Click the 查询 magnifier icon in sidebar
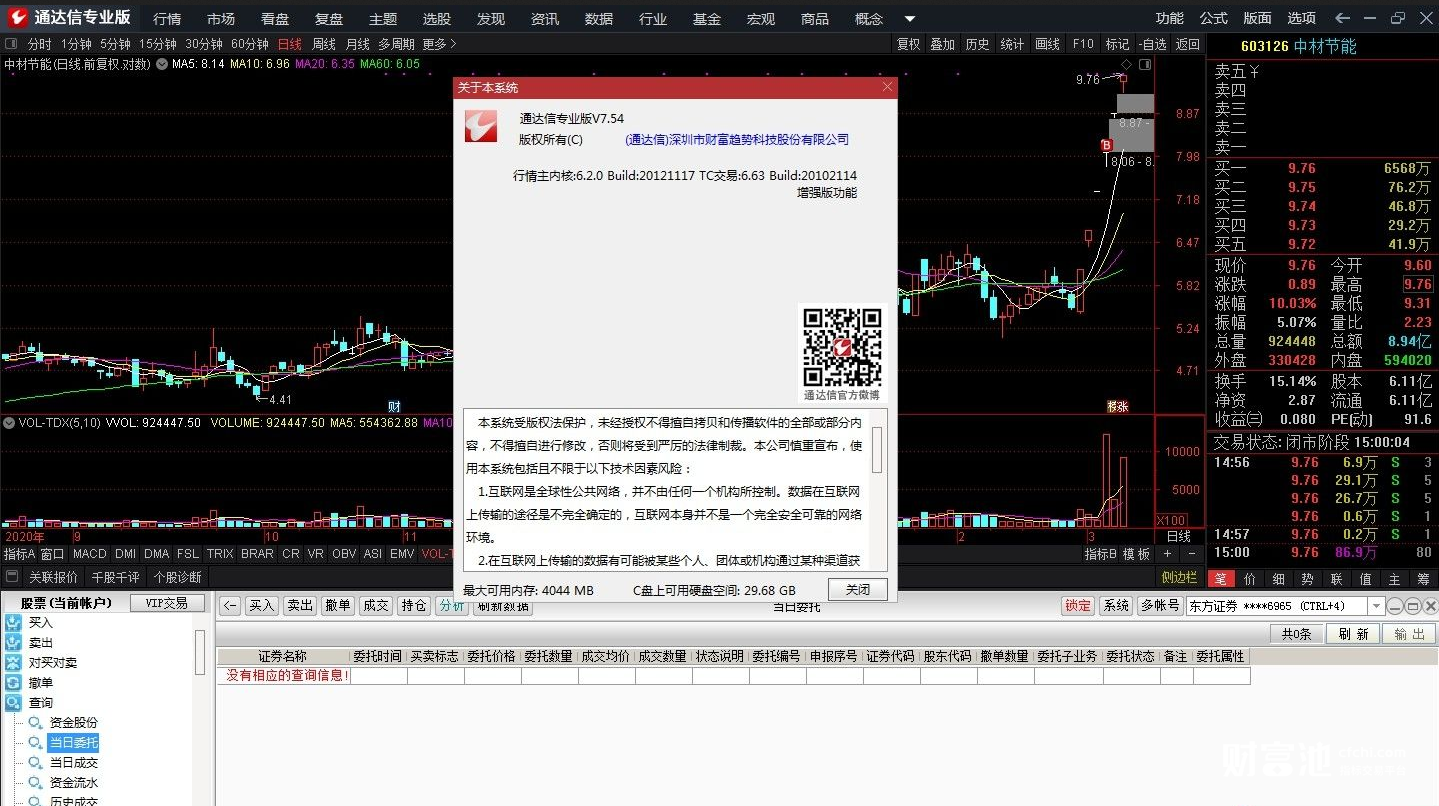The image size is (1439, 806). click(x=13, y=703)
